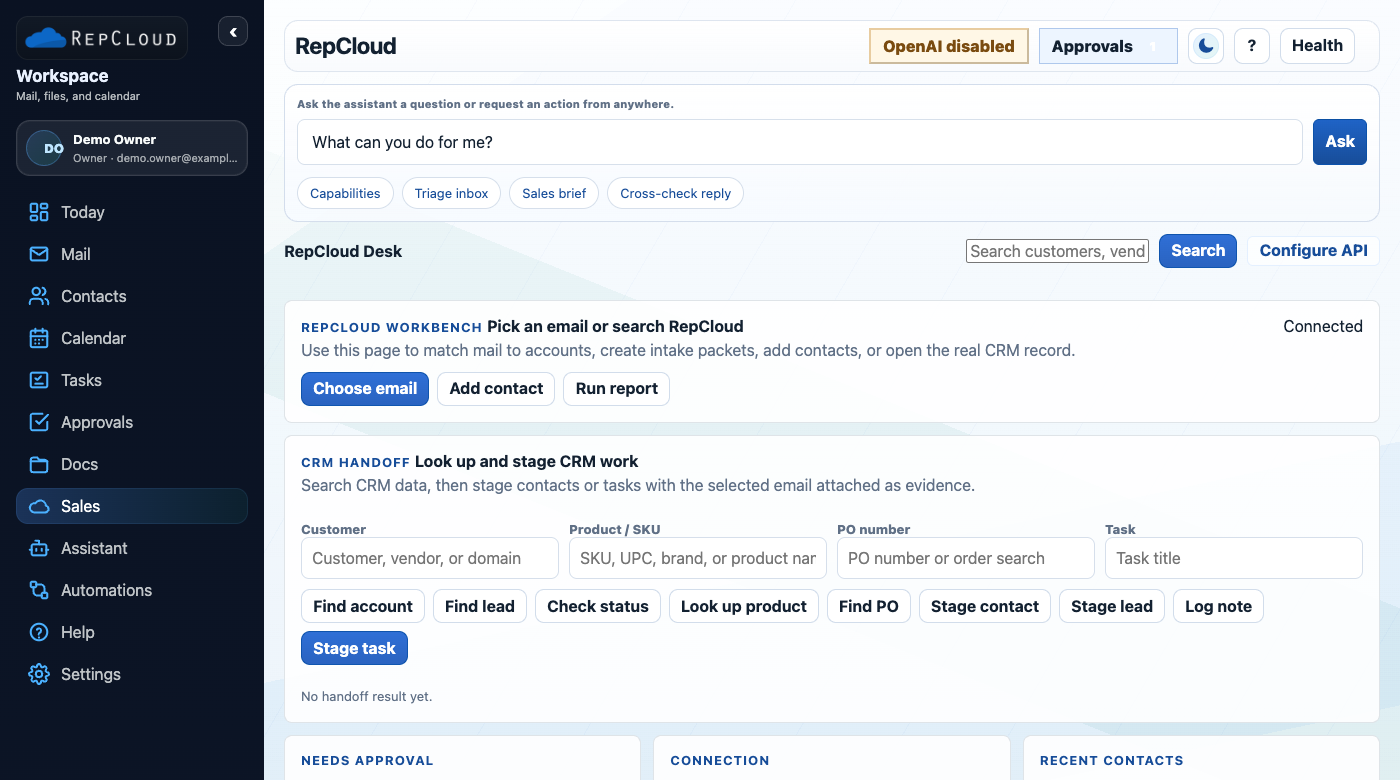
Task: Go to Mail in sidebar
Action: pos(132,254)
